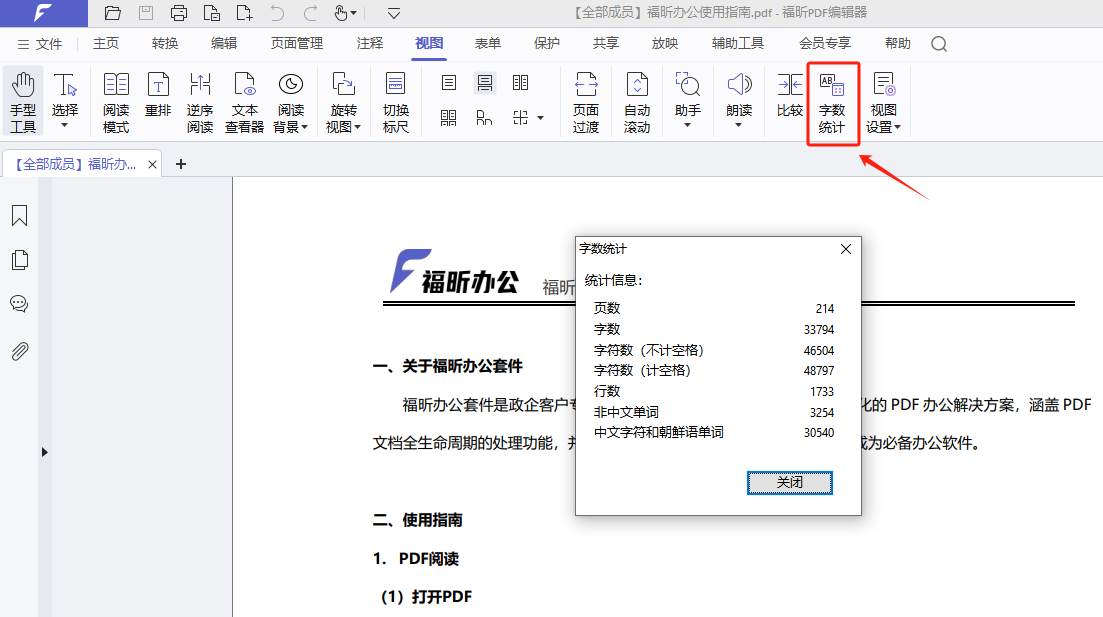Enable Reflow (重排) view

tap(158, 96)
